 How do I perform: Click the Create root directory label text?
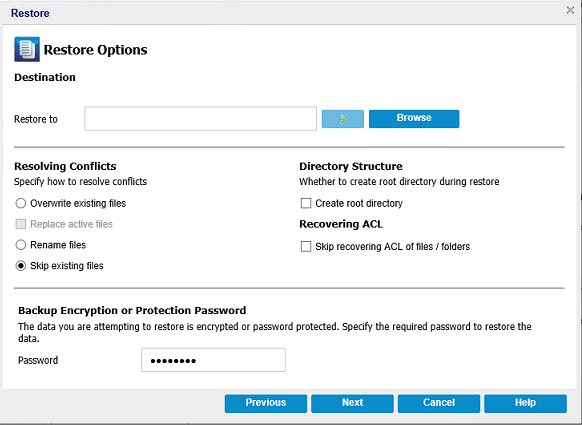click(x=359, y=203)
